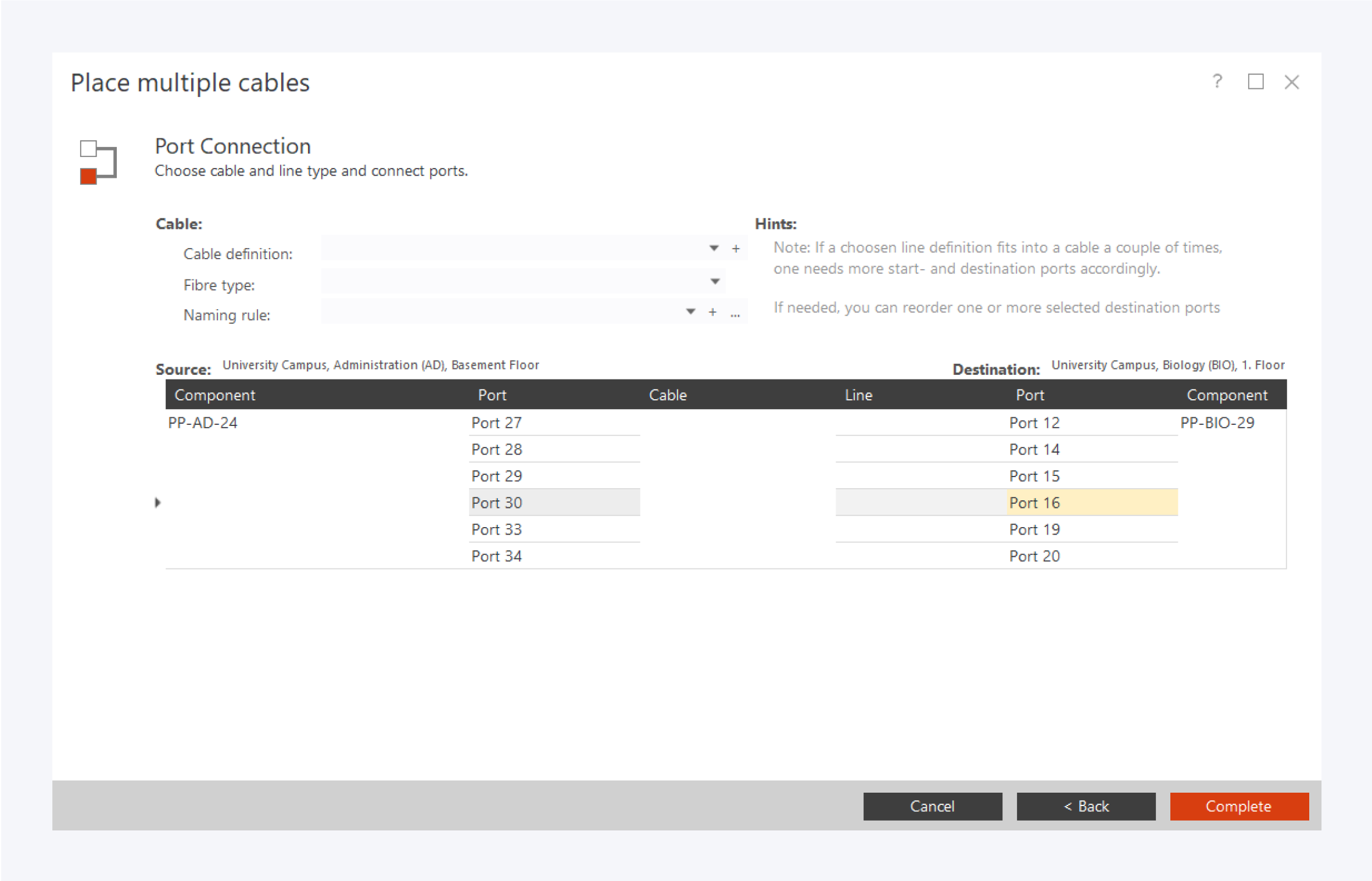Click the Line column header
This screenshot has width=1372, height=881.
pos(858,395)
